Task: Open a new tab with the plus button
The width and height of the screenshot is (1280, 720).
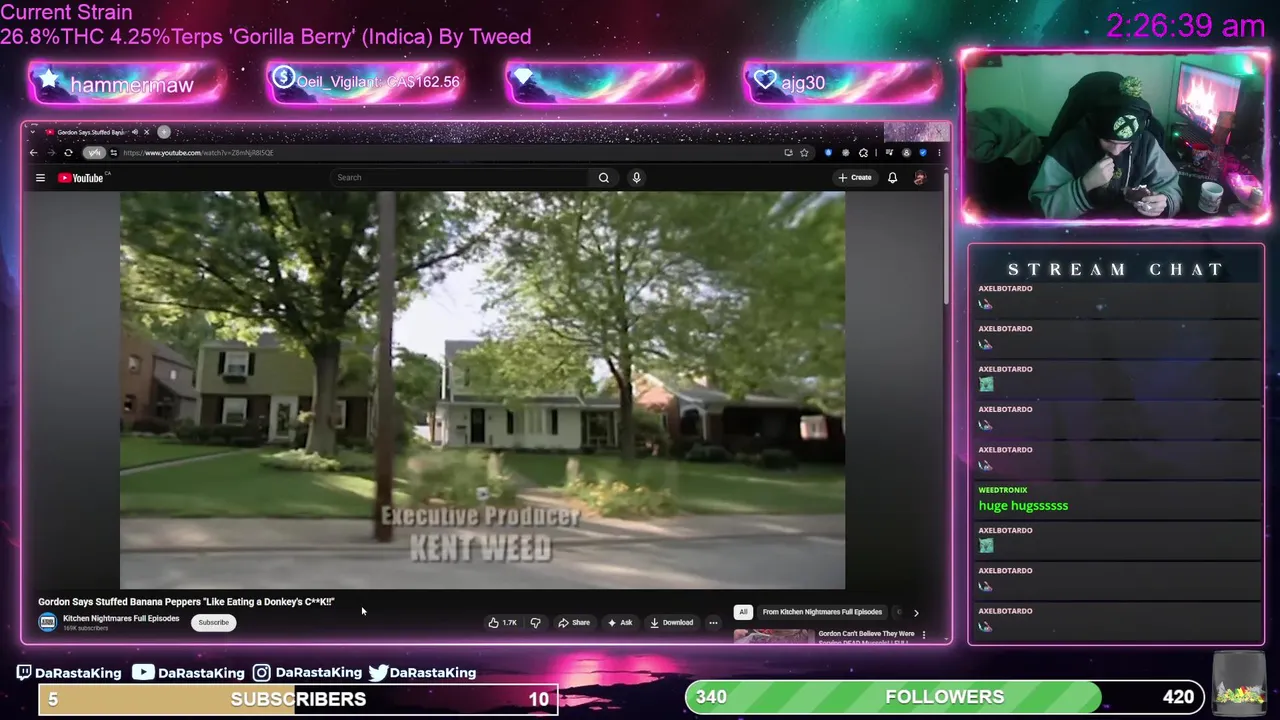Action: pyautogui.click(x=164, y=132)
